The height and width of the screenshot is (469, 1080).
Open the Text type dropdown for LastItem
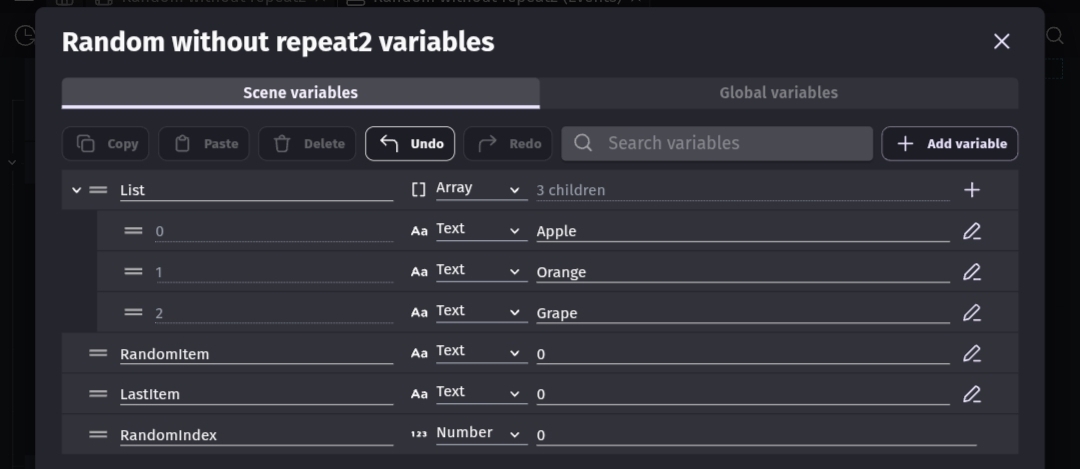(x=479, y=393)
